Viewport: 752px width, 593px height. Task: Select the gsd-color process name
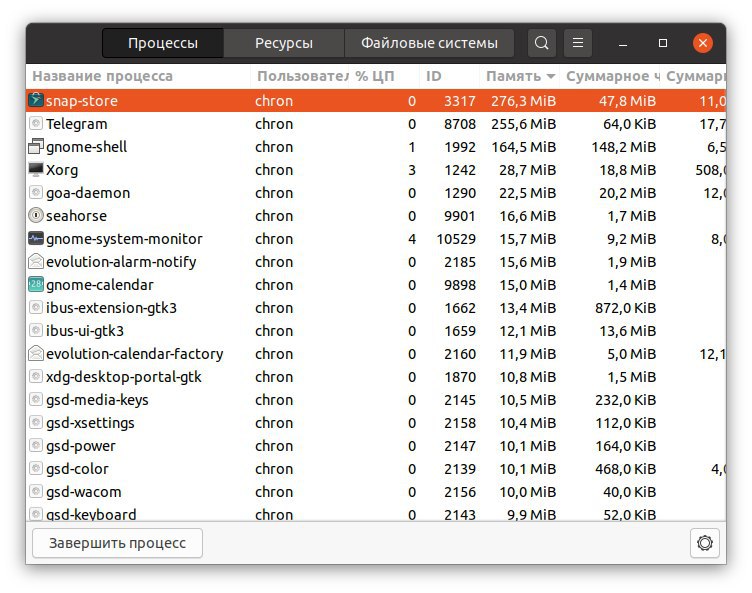coord(77,469)
